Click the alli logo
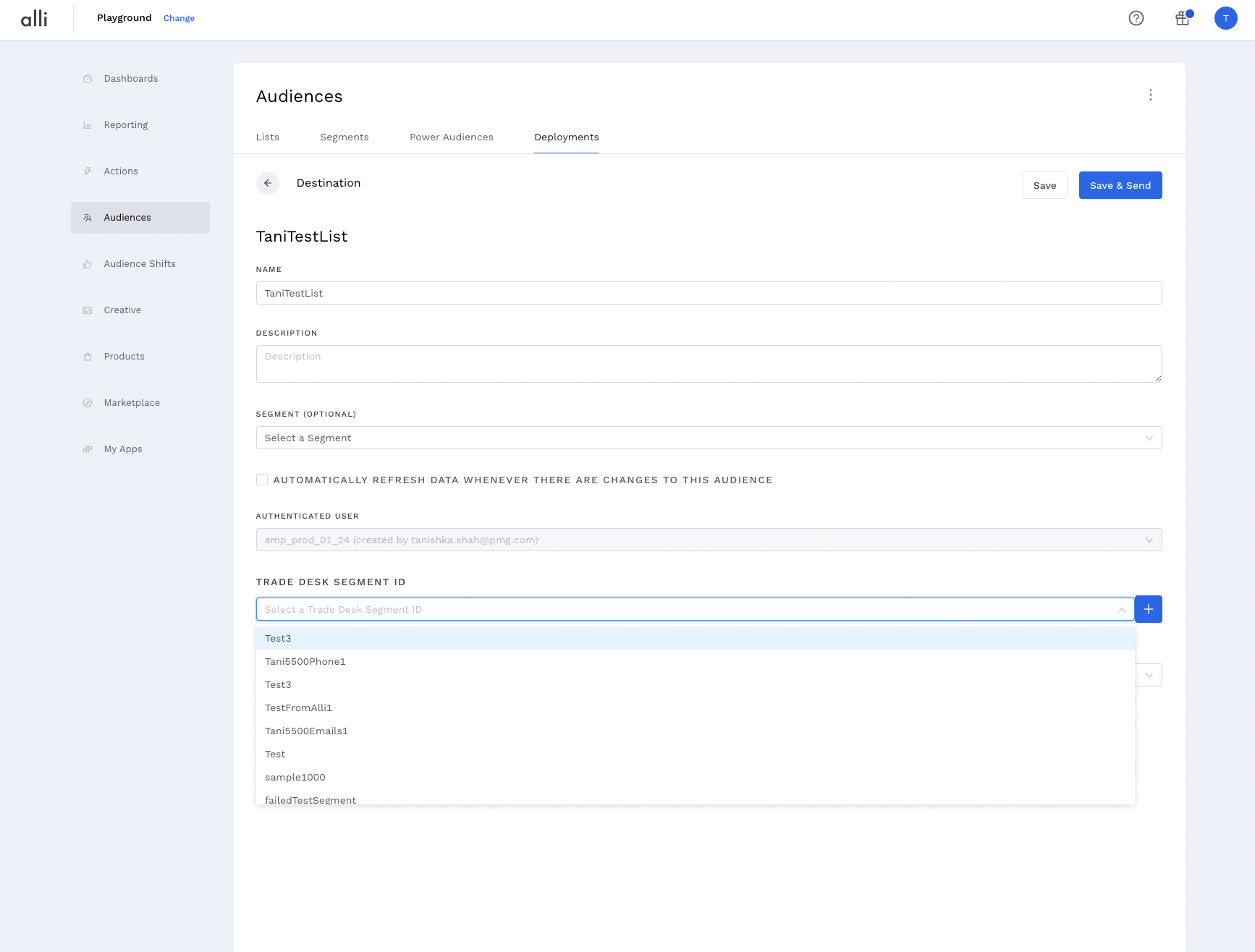 [34, 18]
